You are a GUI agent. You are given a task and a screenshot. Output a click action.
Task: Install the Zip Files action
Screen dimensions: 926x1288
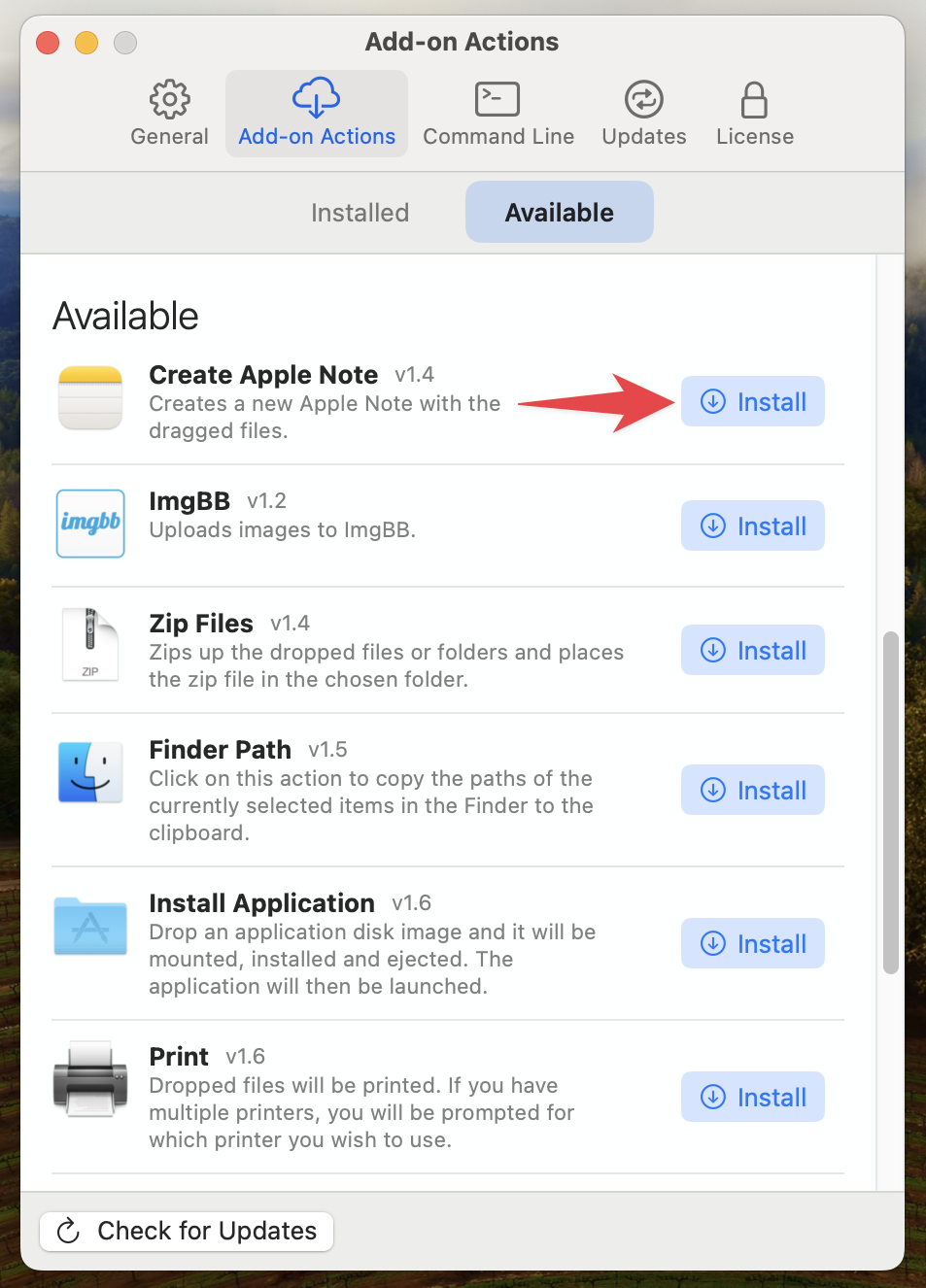click(x=753, y=650)
